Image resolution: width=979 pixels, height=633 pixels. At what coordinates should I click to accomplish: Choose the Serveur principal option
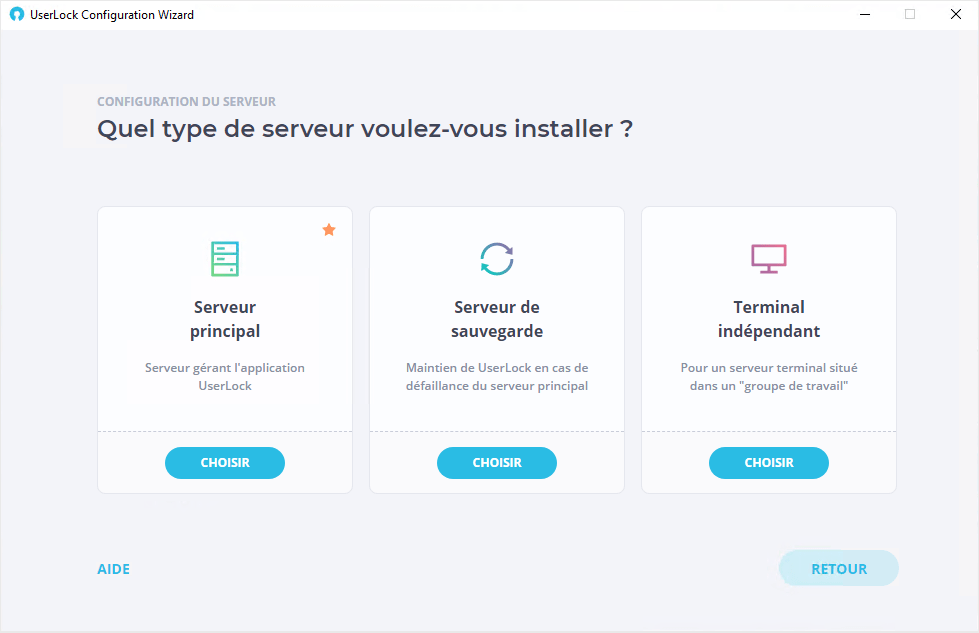coord(225,463)
